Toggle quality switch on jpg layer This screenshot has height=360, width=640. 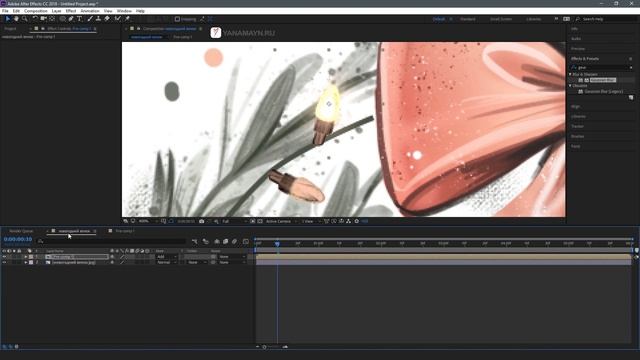click(122, 262)
